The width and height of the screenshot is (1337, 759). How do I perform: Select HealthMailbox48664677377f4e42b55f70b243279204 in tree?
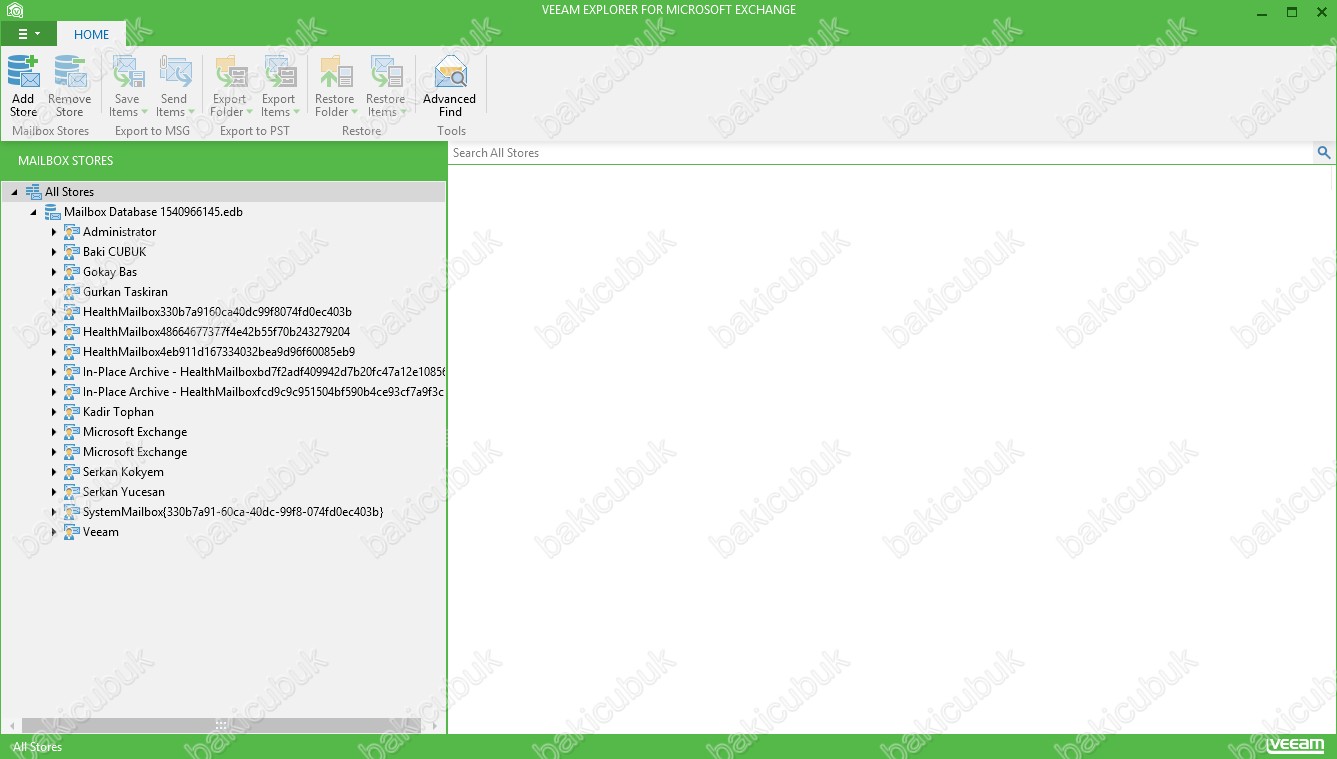(x=216, y=332)
